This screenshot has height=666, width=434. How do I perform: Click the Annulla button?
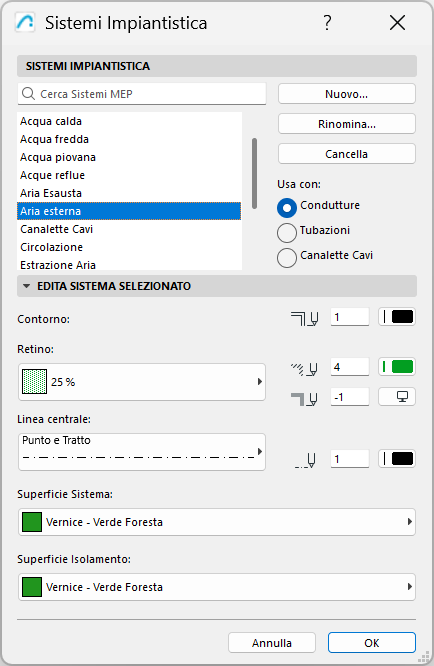[x=272, y=643]
